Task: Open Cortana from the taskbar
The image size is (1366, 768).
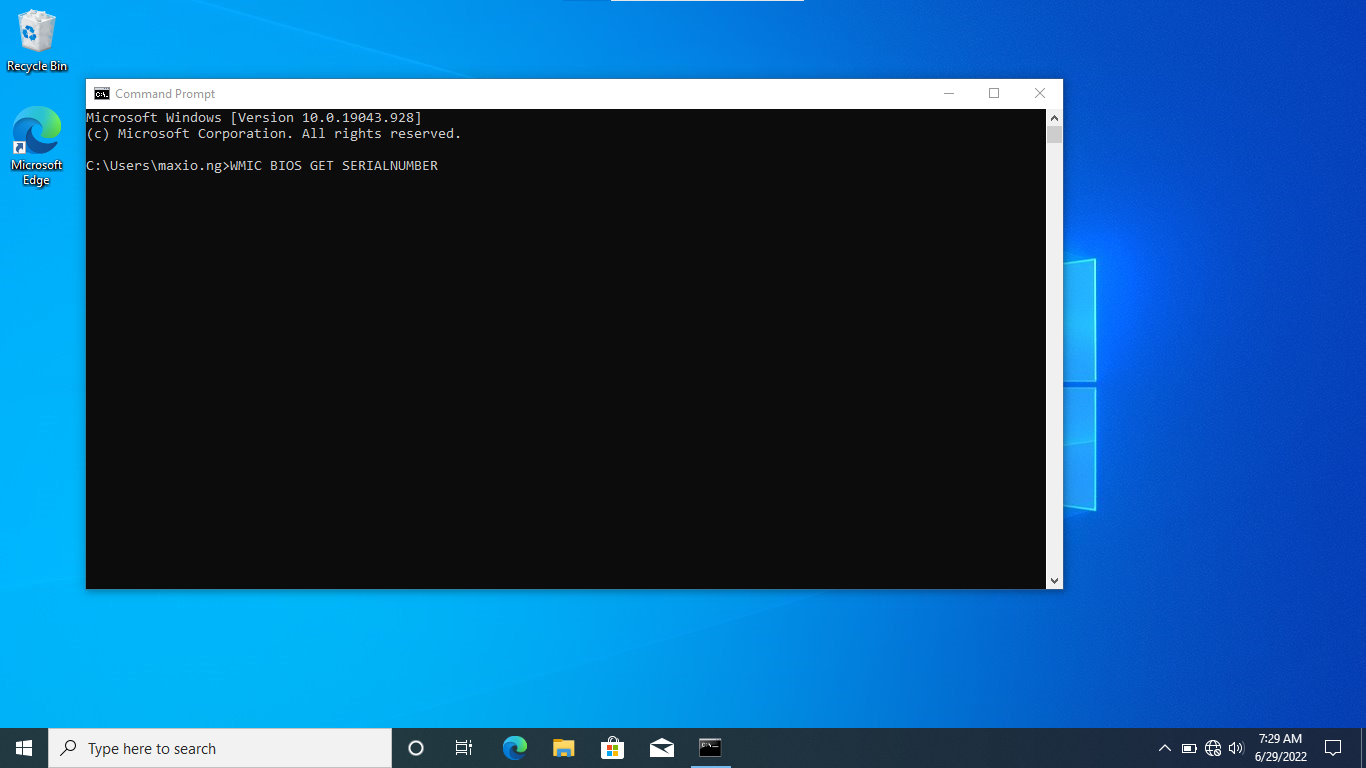Action: coord(415,747)
